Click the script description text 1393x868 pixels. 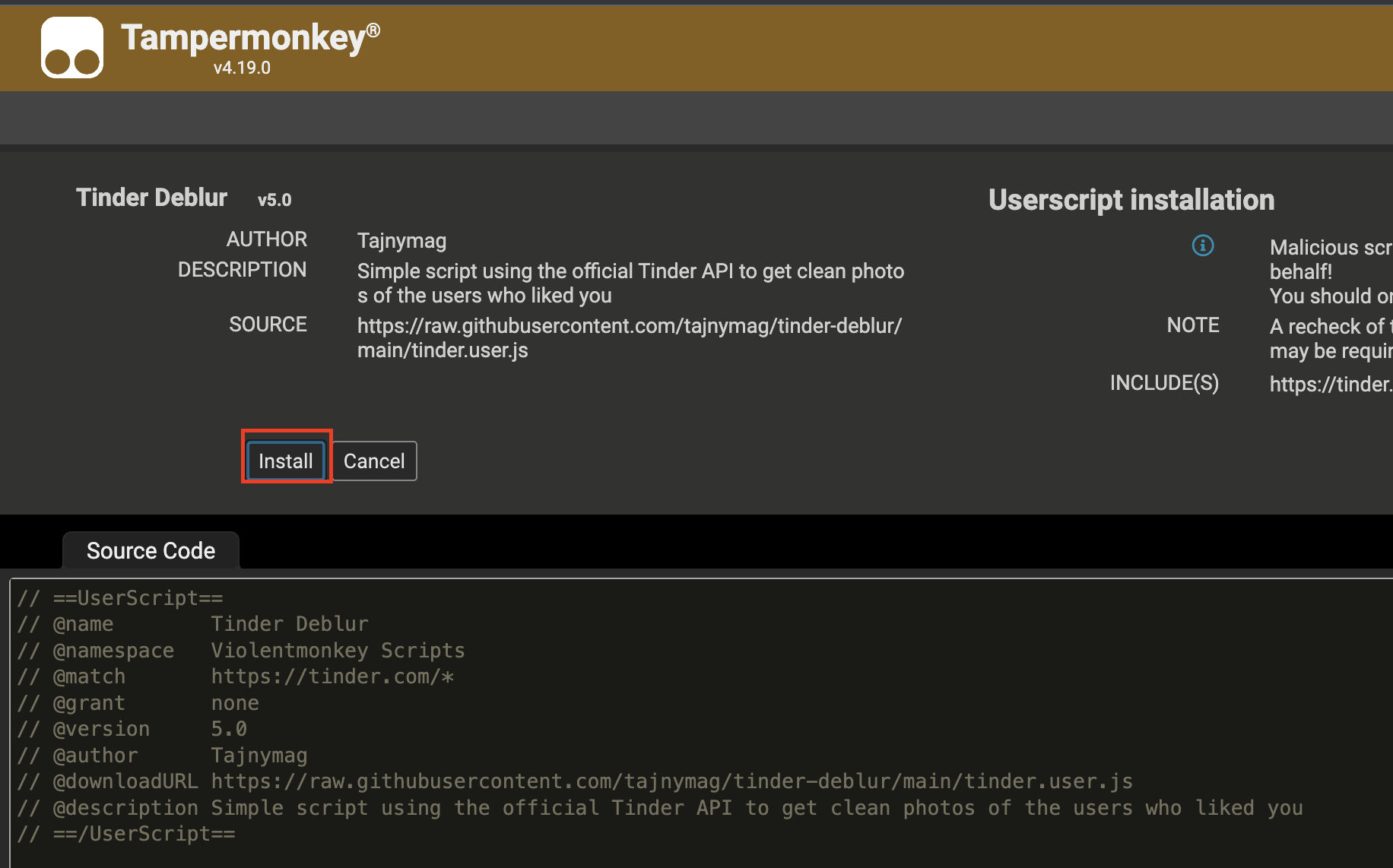[631, 283]
